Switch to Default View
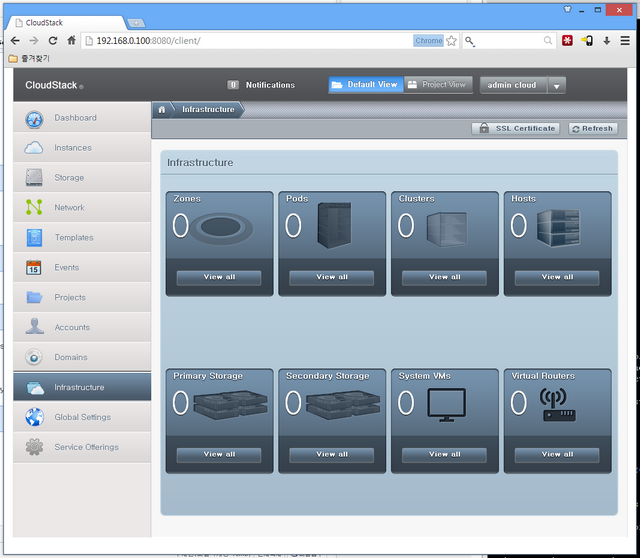This screenshot has height=558, width=640. pos(366,84)
